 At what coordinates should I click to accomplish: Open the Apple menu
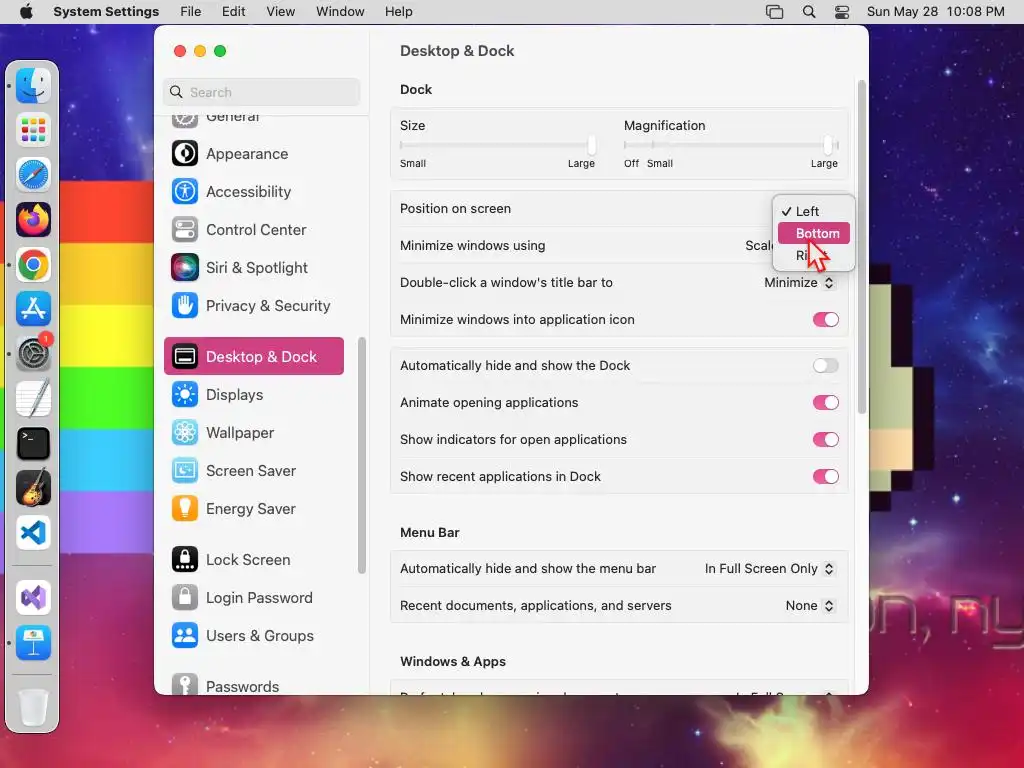tap(26, 12)
